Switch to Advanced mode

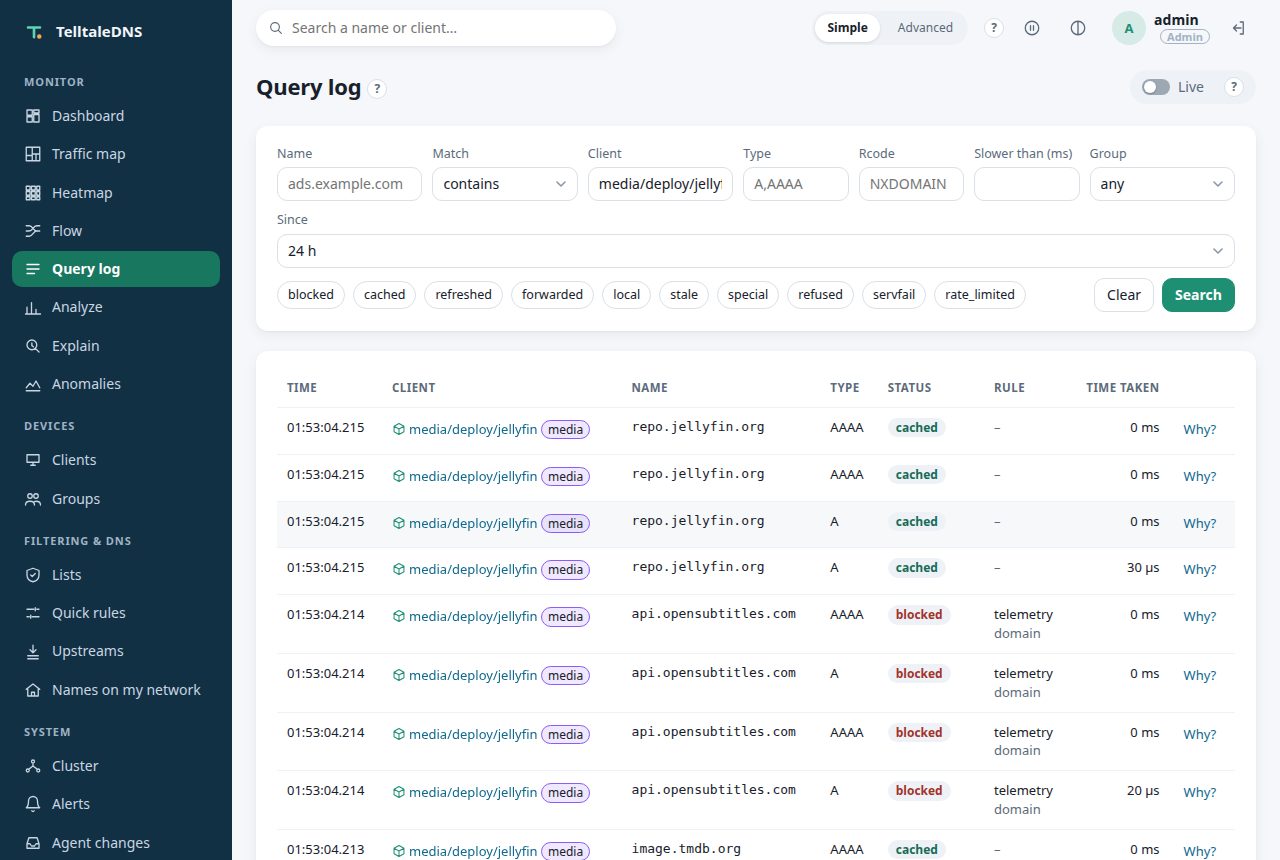click(925, 28)
